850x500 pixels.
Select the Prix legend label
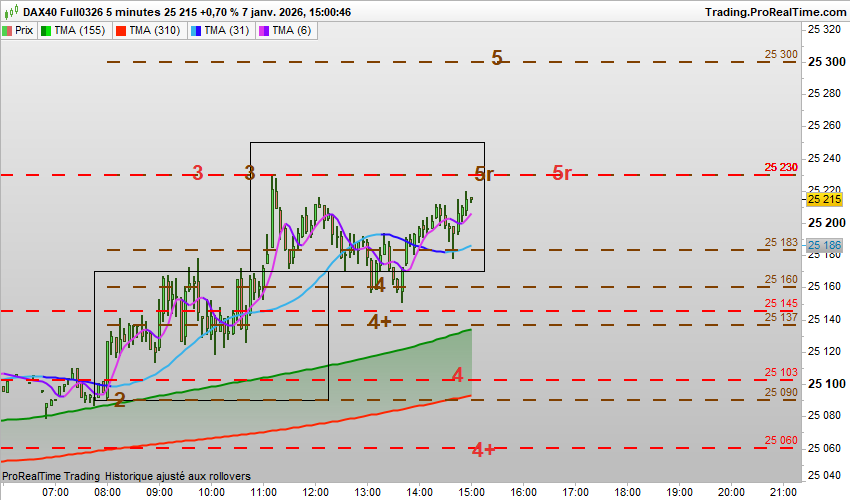coord(24,30)
